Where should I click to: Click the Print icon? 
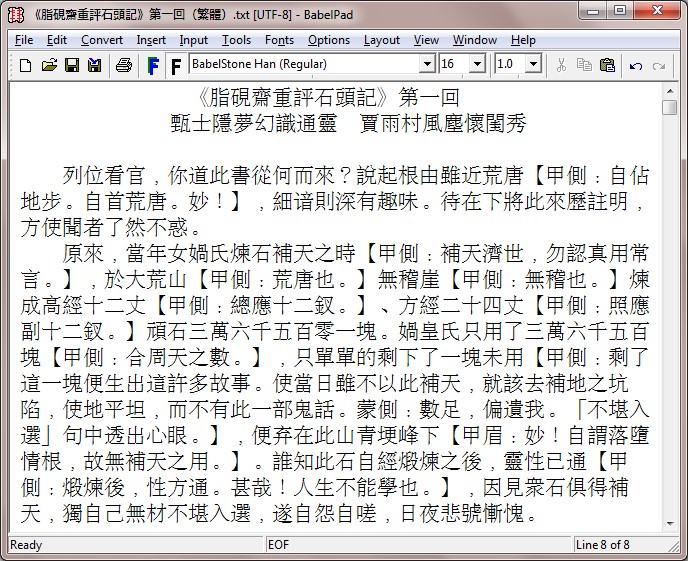click(123, 65)
